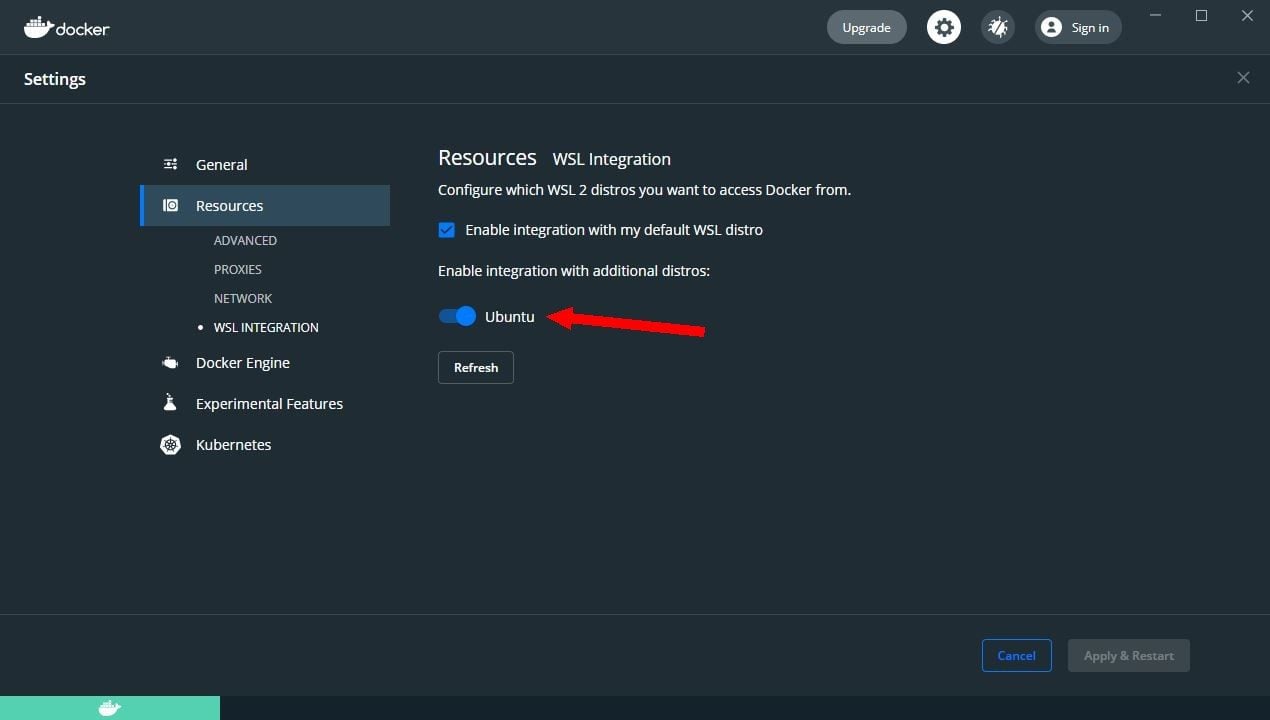Open troubleshoot via the bug icon
The image size is (1270, 720).
coord(997,27)
